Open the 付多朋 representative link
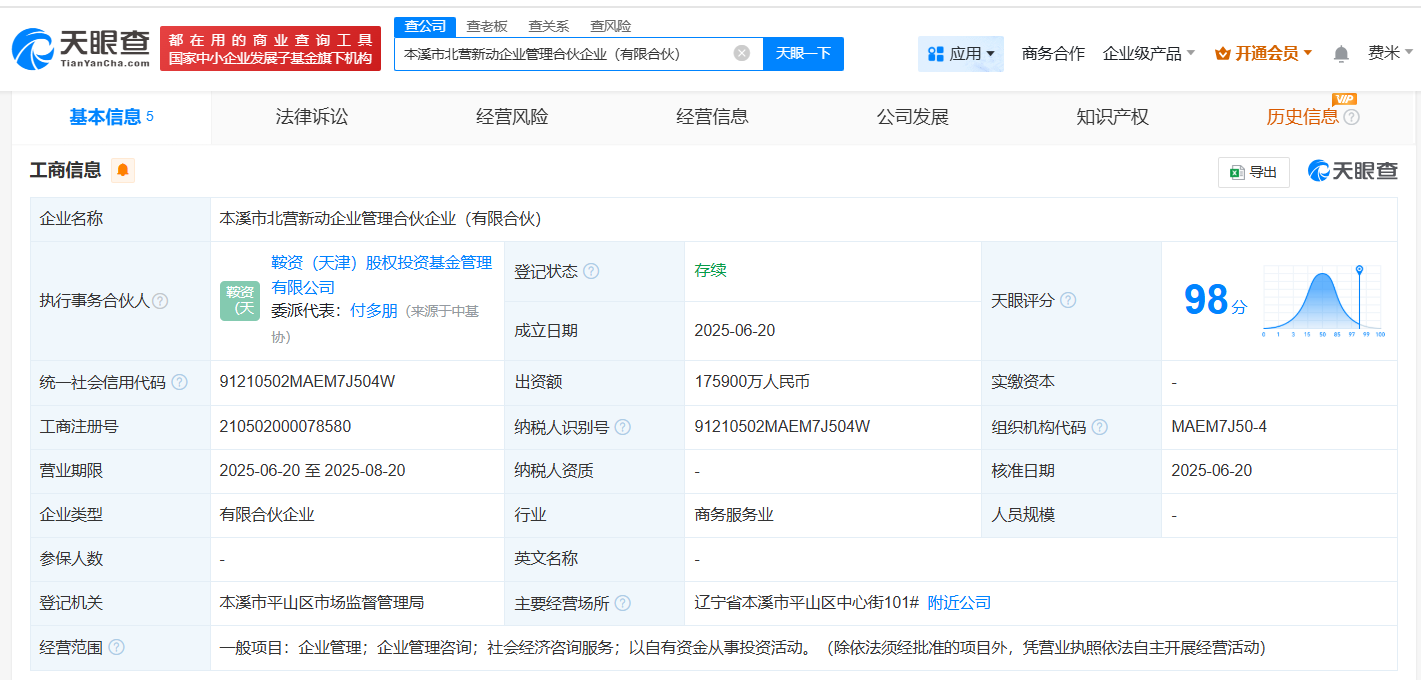This screenshot has height=680, width=1421. 374,311
